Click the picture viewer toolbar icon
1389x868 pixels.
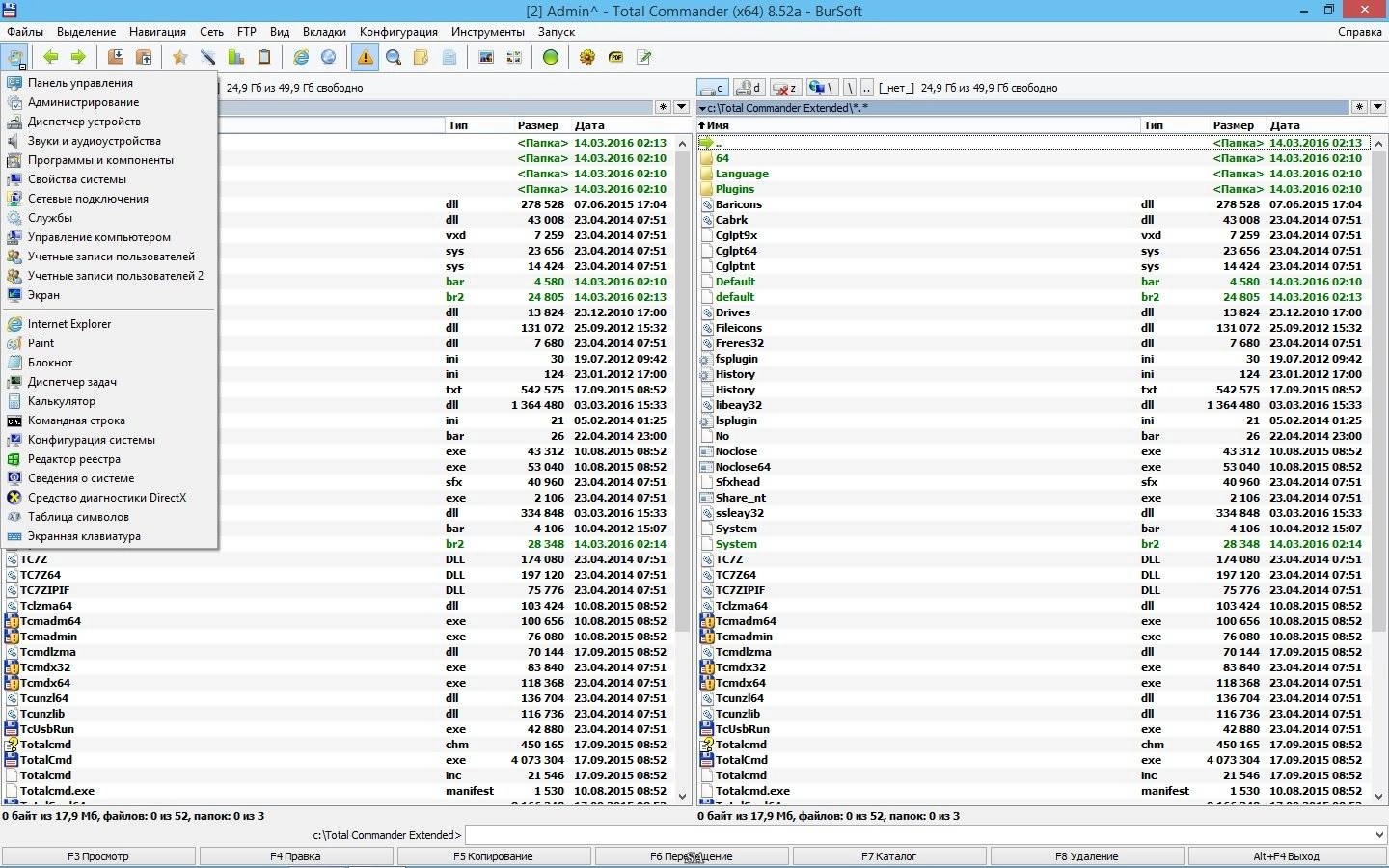[x=486, y=57]
